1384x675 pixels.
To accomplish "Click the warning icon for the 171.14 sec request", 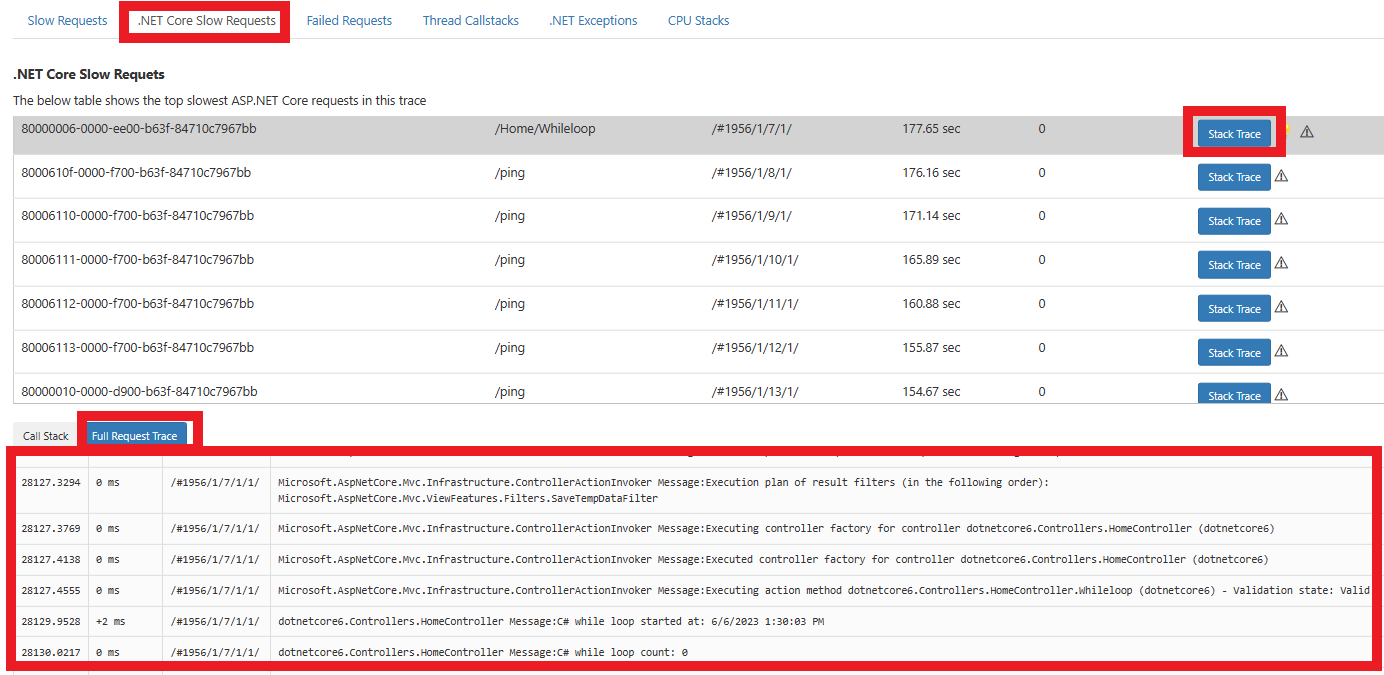I will click(x=1281, y=220).
